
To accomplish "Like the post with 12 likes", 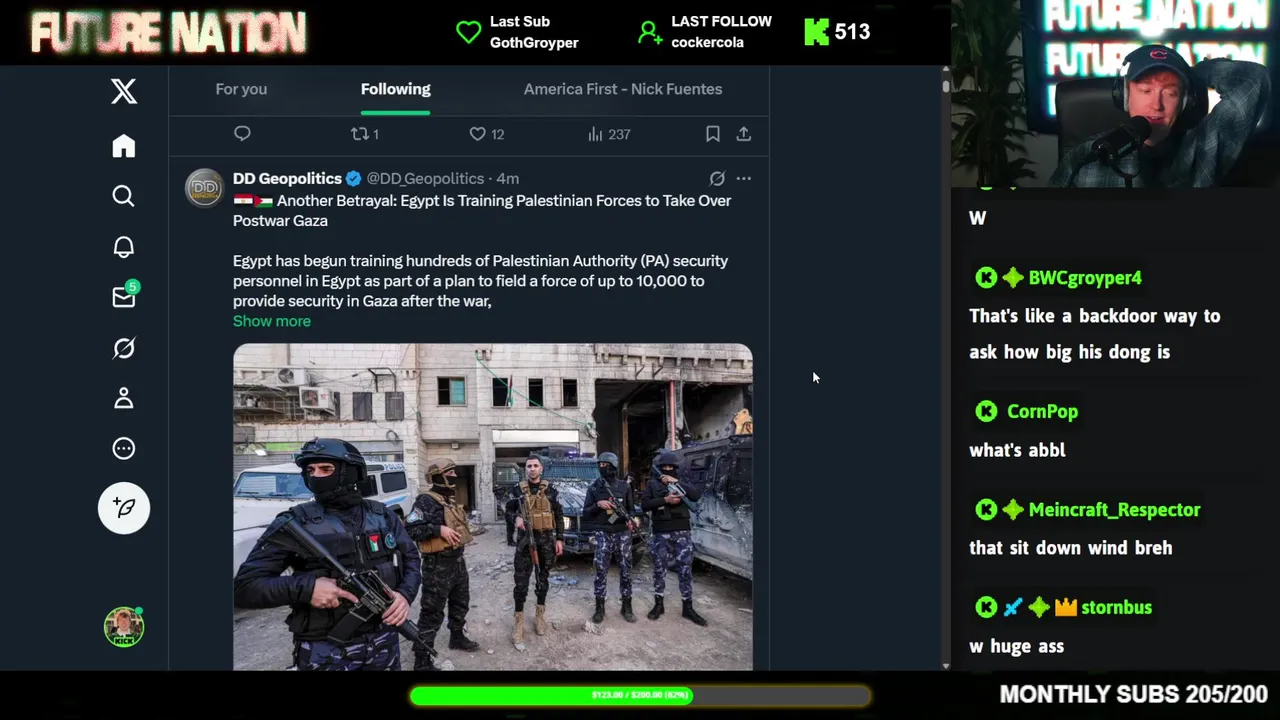I will [487, 134].
